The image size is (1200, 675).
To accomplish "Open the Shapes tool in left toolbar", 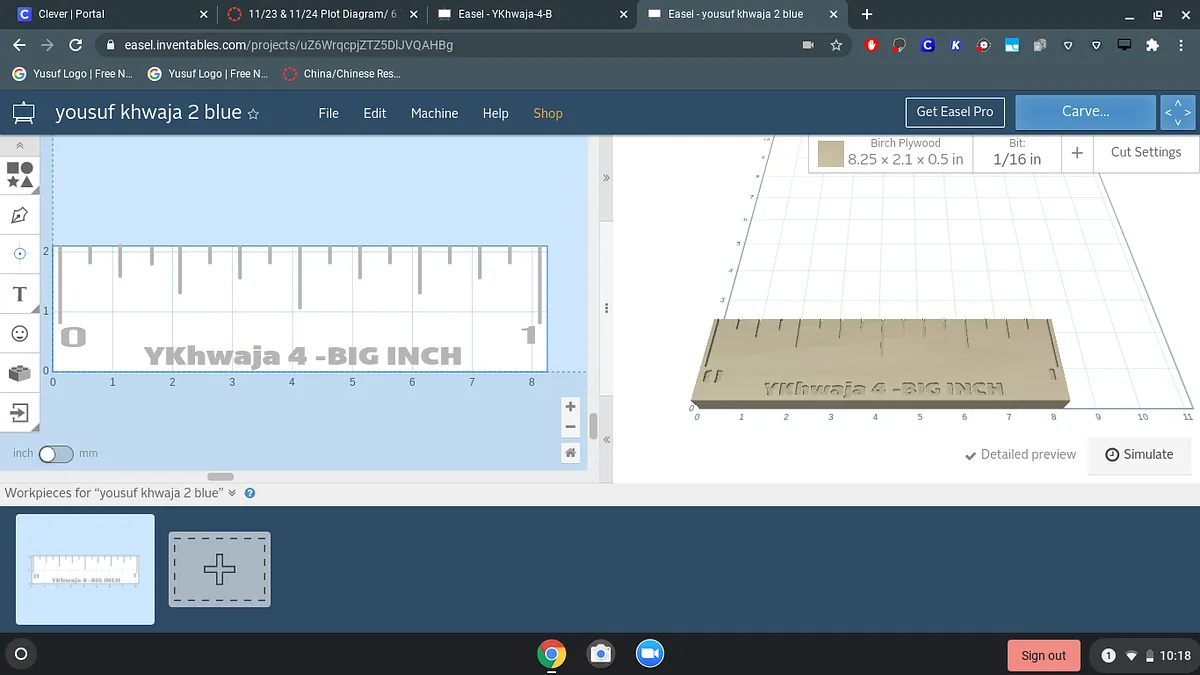I will (20, 175).
